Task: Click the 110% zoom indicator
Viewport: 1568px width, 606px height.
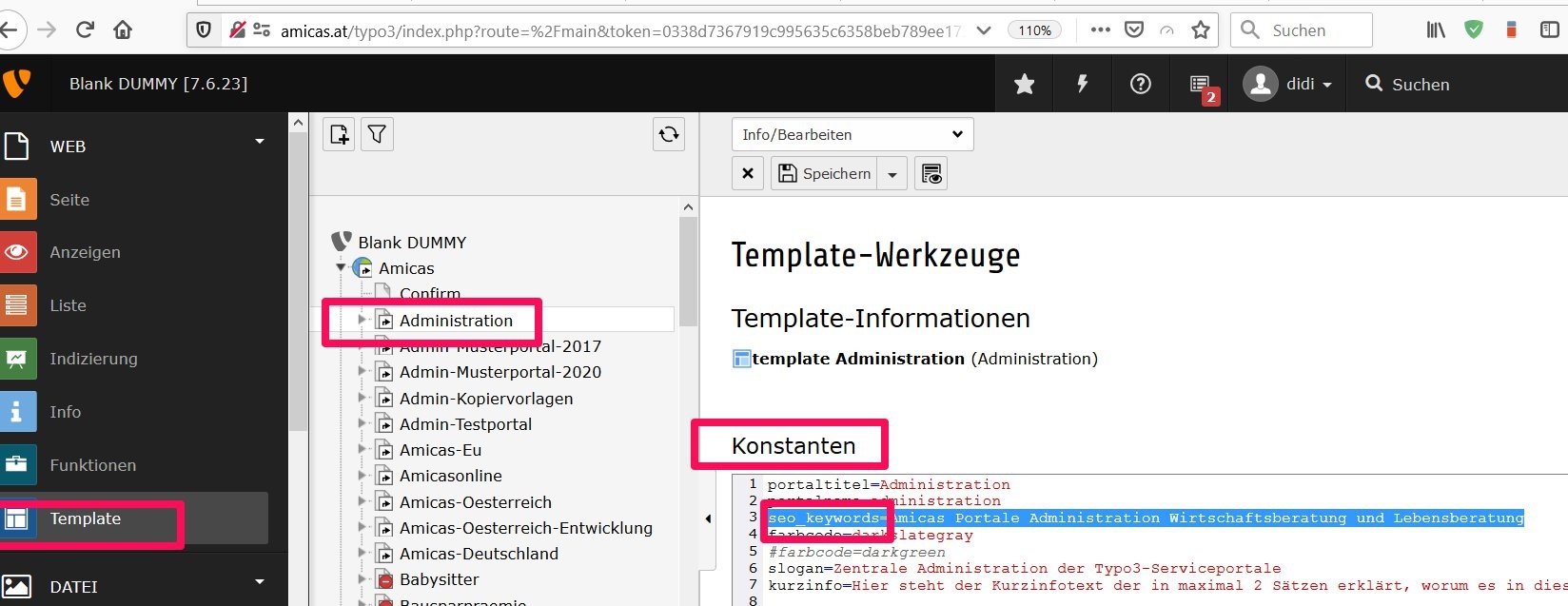Action: [x=1034, y=30]
